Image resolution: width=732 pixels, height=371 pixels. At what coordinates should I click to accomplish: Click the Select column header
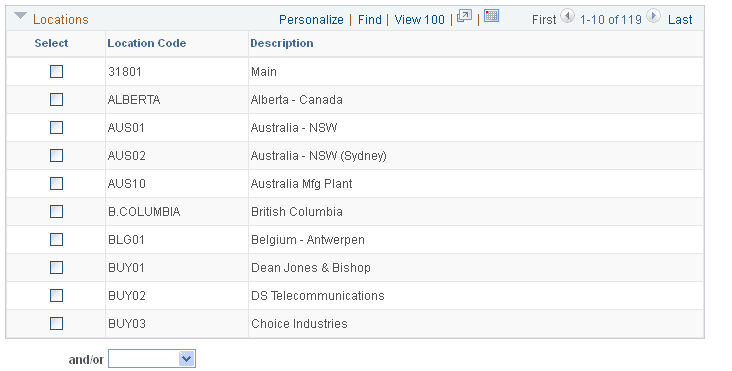51,43
